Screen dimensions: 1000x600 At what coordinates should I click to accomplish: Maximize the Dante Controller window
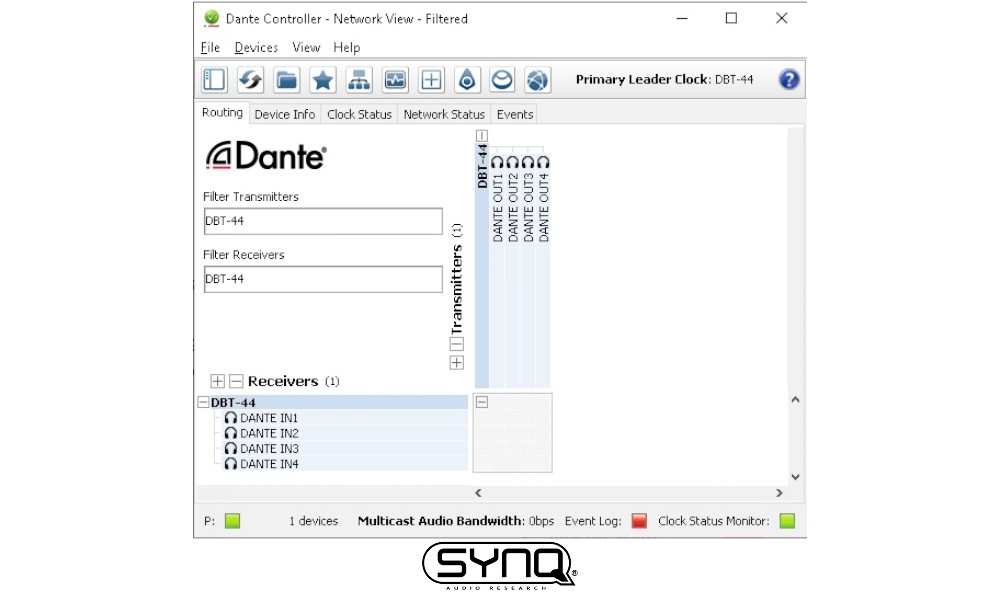(x=732, y=18)
